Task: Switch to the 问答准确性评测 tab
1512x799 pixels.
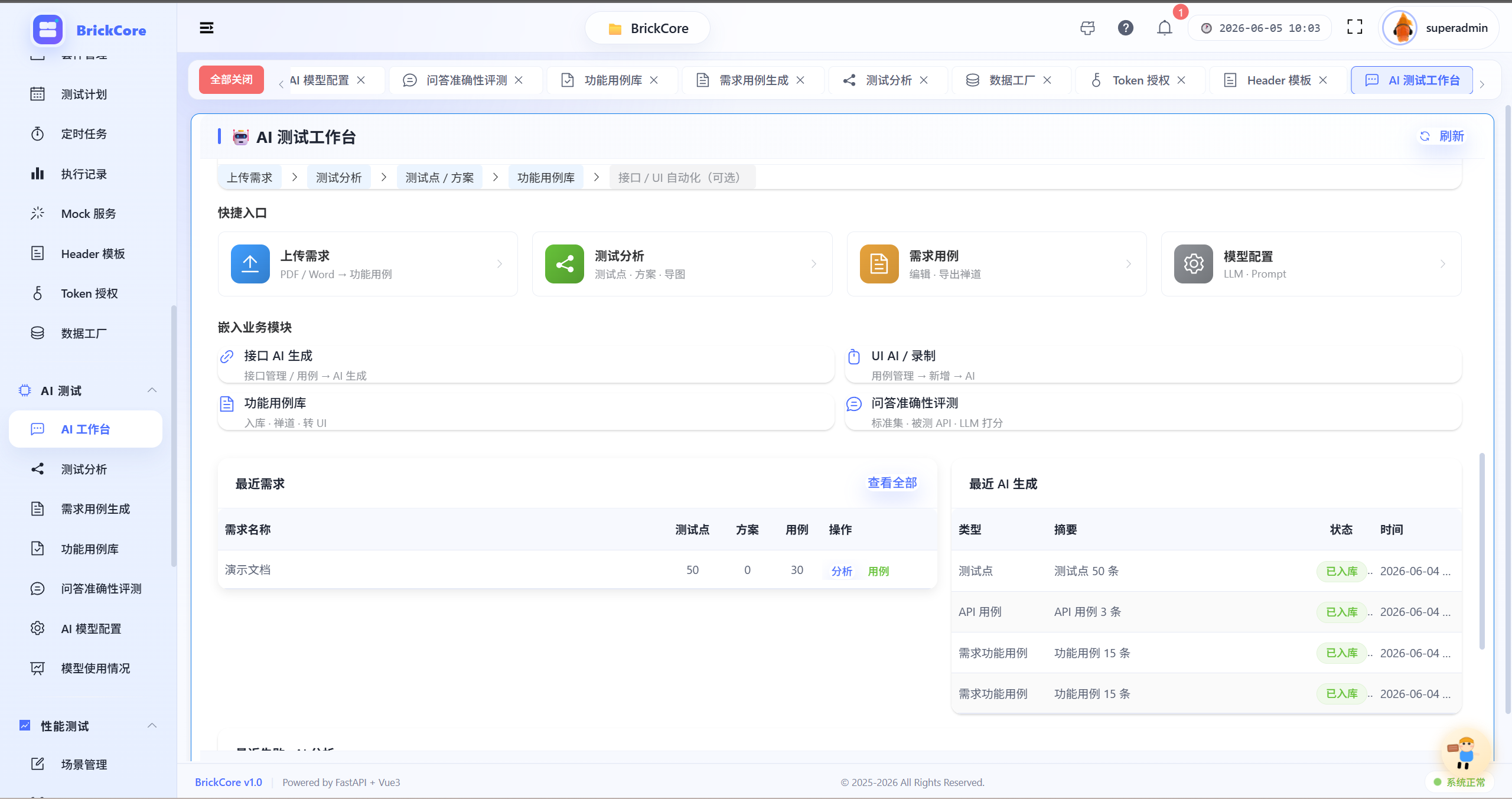Action: pos(466,80)
